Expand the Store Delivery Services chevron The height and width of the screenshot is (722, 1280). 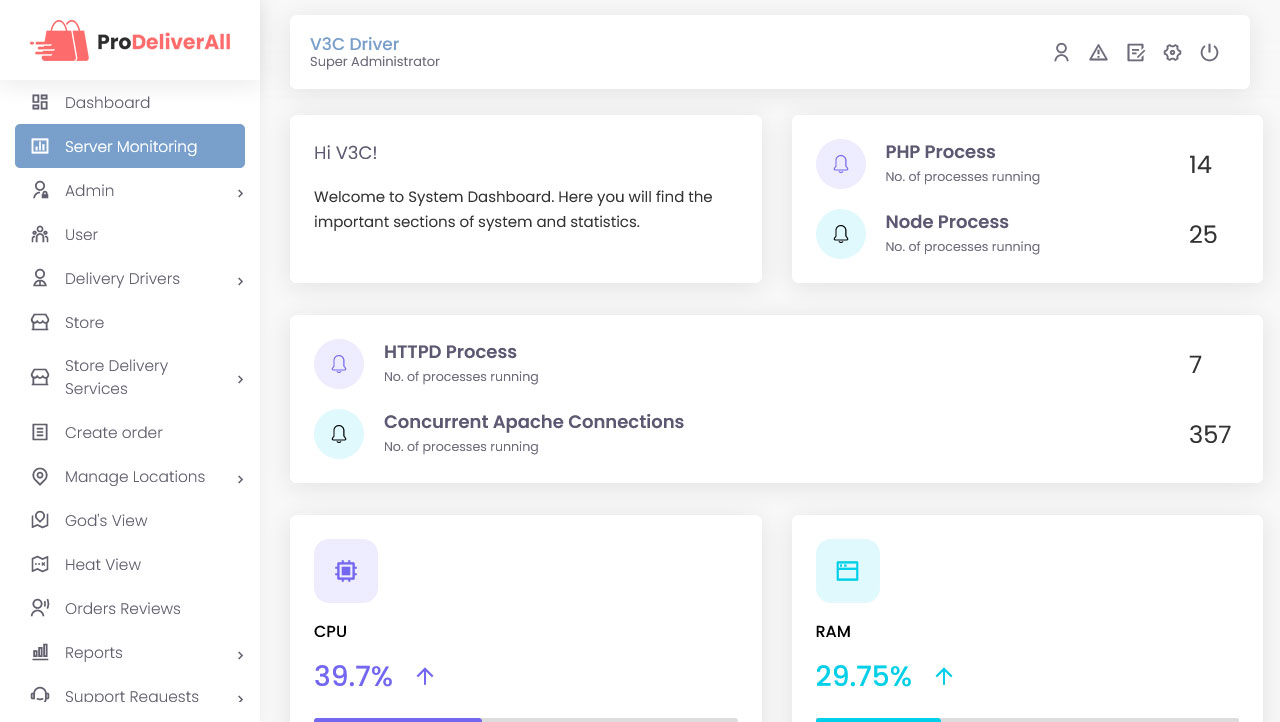tap(240, 379)
